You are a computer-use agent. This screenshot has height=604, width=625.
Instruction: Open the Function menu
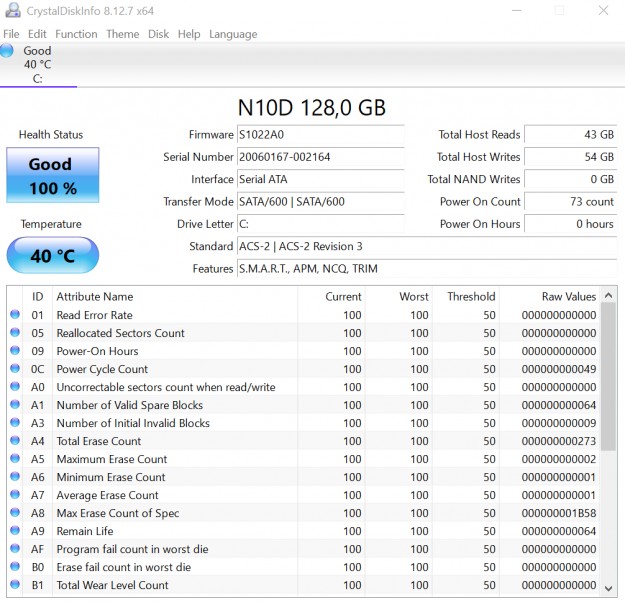tap(76, 34)
